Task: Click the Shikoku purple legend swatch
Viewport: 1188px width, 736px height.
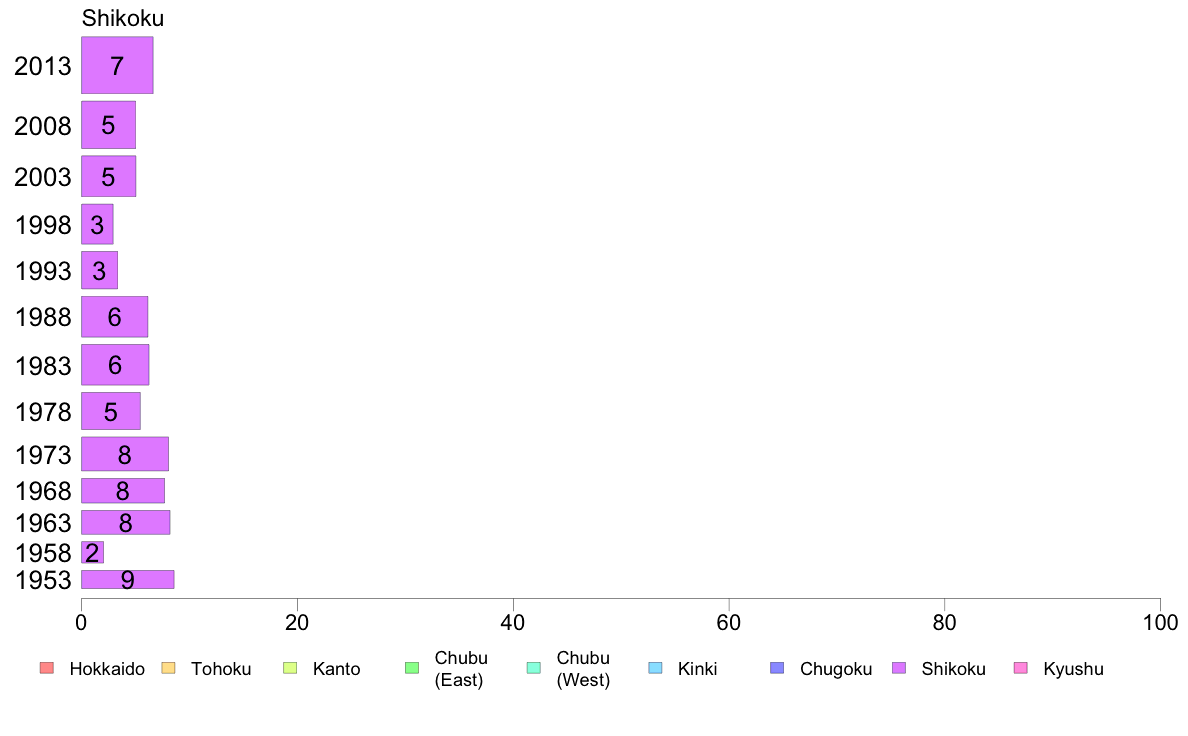Action: click(899, 668)
